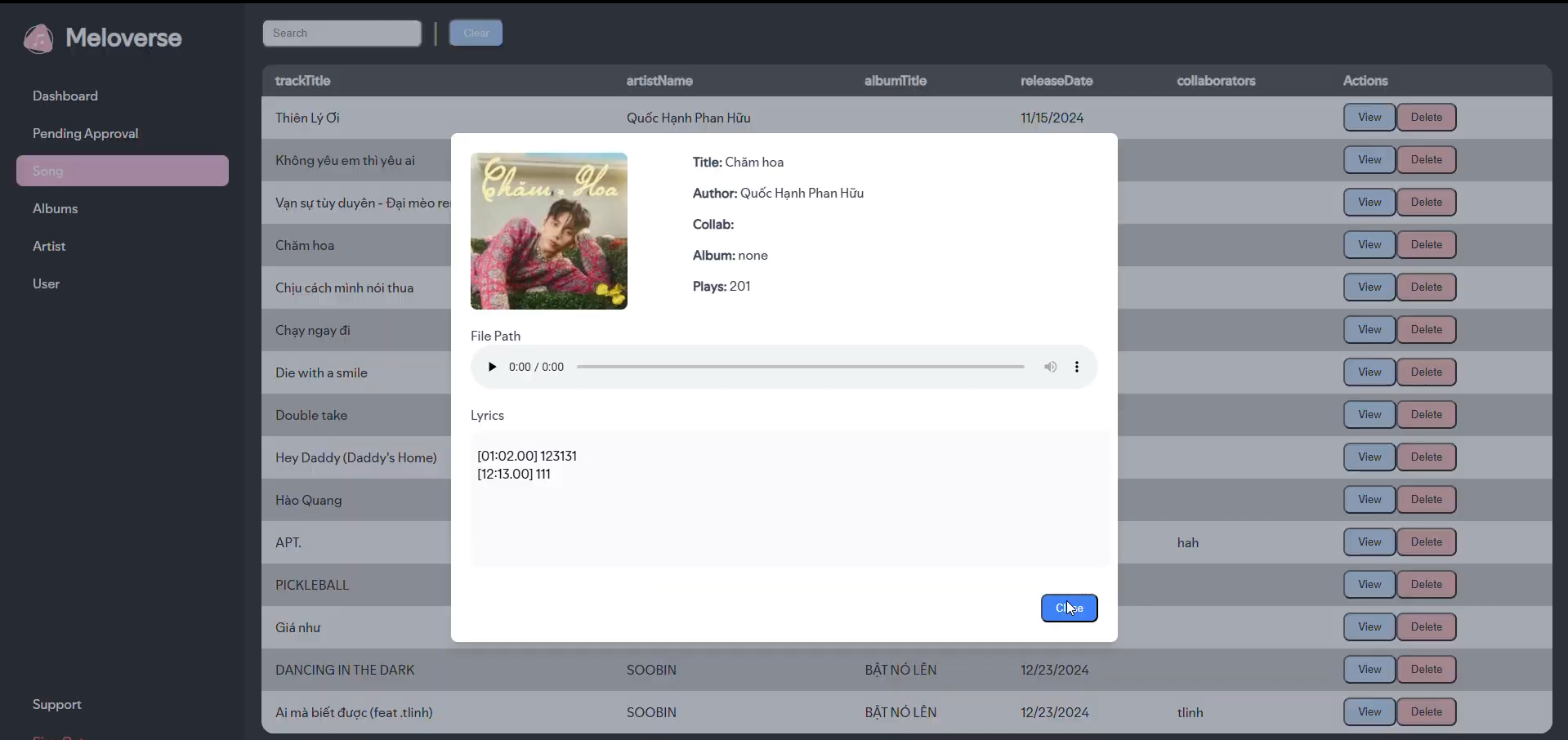Viewport: 1568px width, 740px height.
Task: Open the User management page
Action: tap(47, 283)
